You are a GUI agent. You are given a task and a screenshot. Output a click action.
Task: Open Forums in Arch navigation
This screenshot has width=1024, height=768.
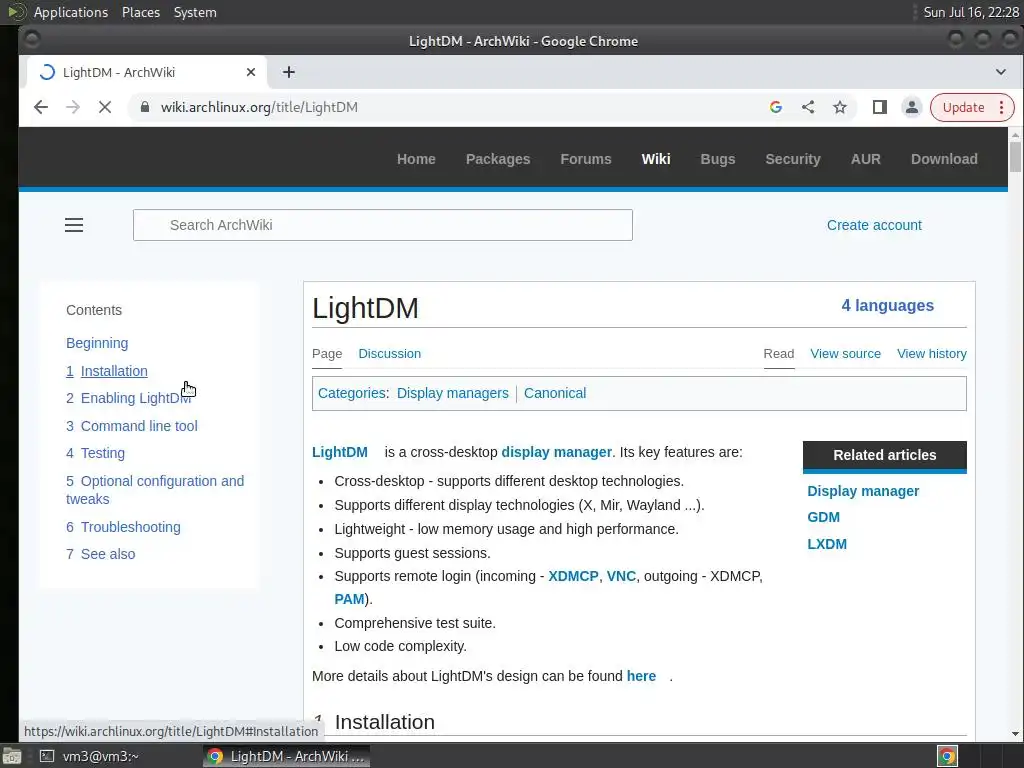pos(586,159)
